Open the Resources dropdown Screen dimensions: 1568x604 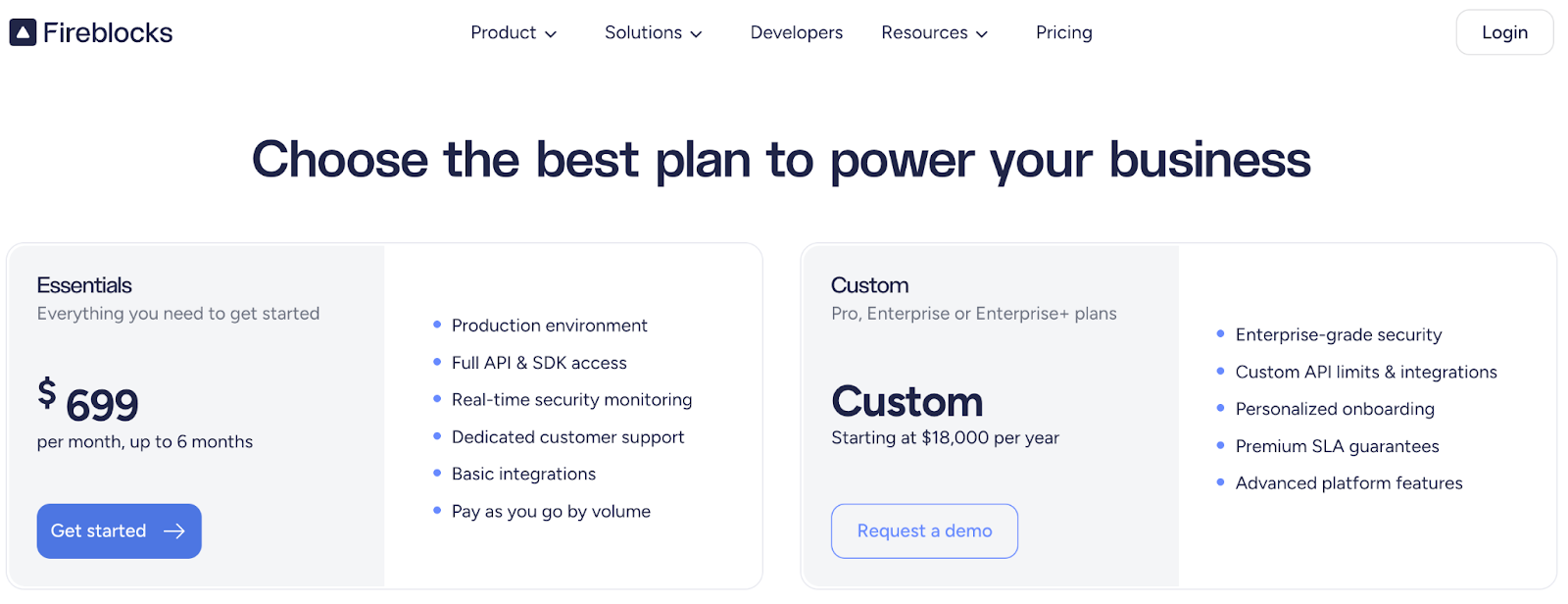(x=934, y=32)
